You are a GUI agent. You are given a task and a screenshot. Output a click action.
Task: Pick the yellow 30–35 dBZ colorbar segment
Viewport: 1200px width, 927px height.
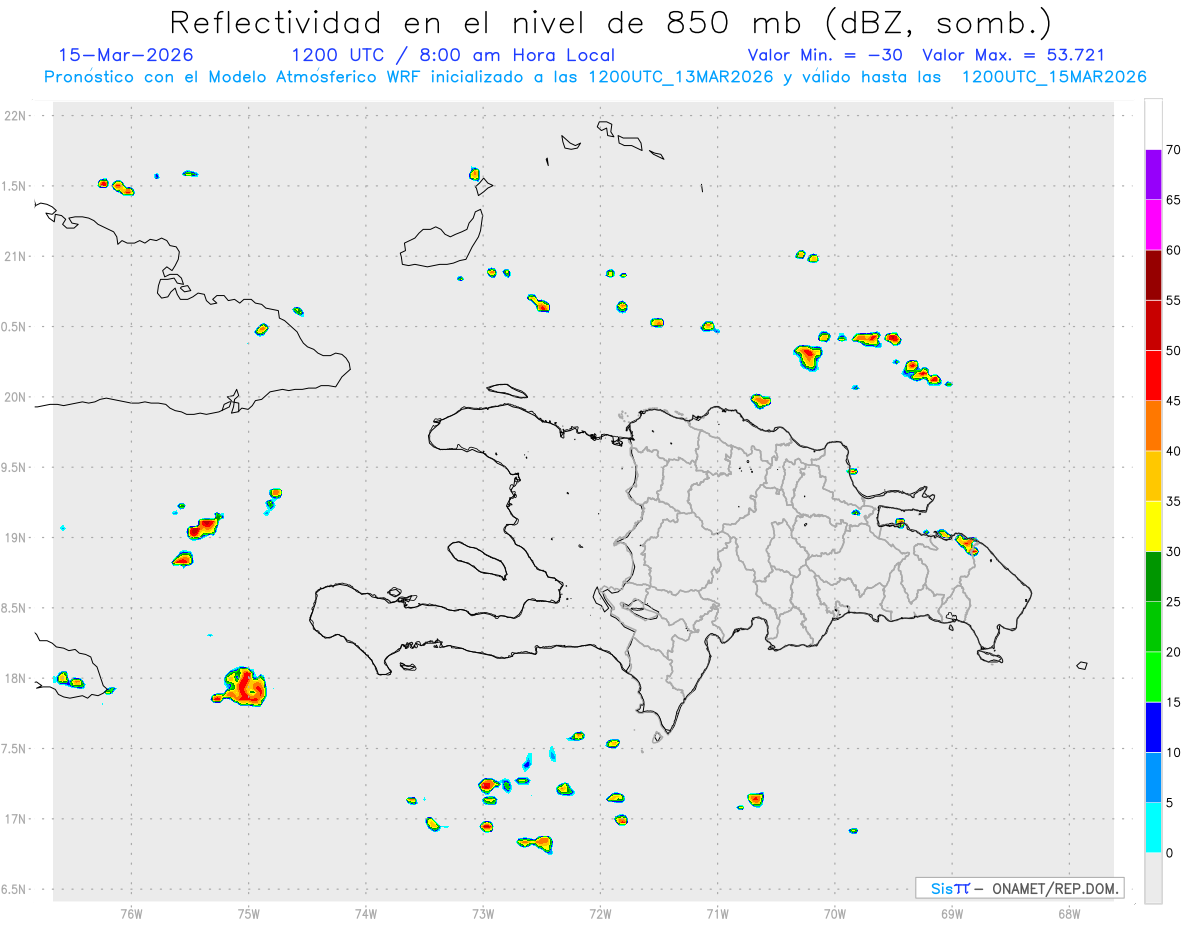coord(1153,527)
